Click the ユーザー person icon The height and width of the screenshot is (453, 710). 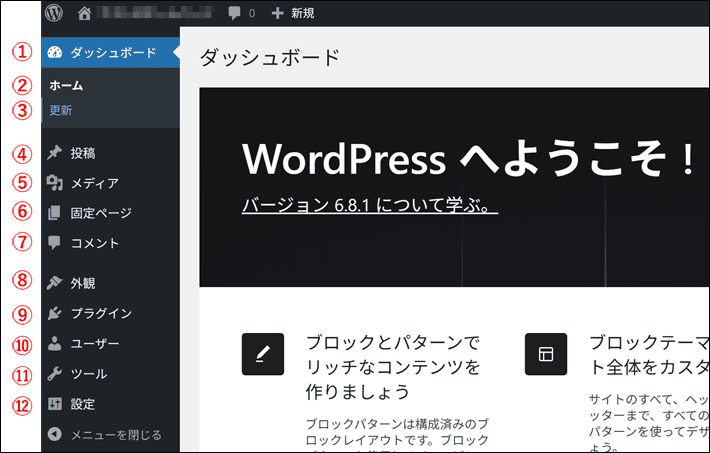pyautogui.click(x=54, y=343)
